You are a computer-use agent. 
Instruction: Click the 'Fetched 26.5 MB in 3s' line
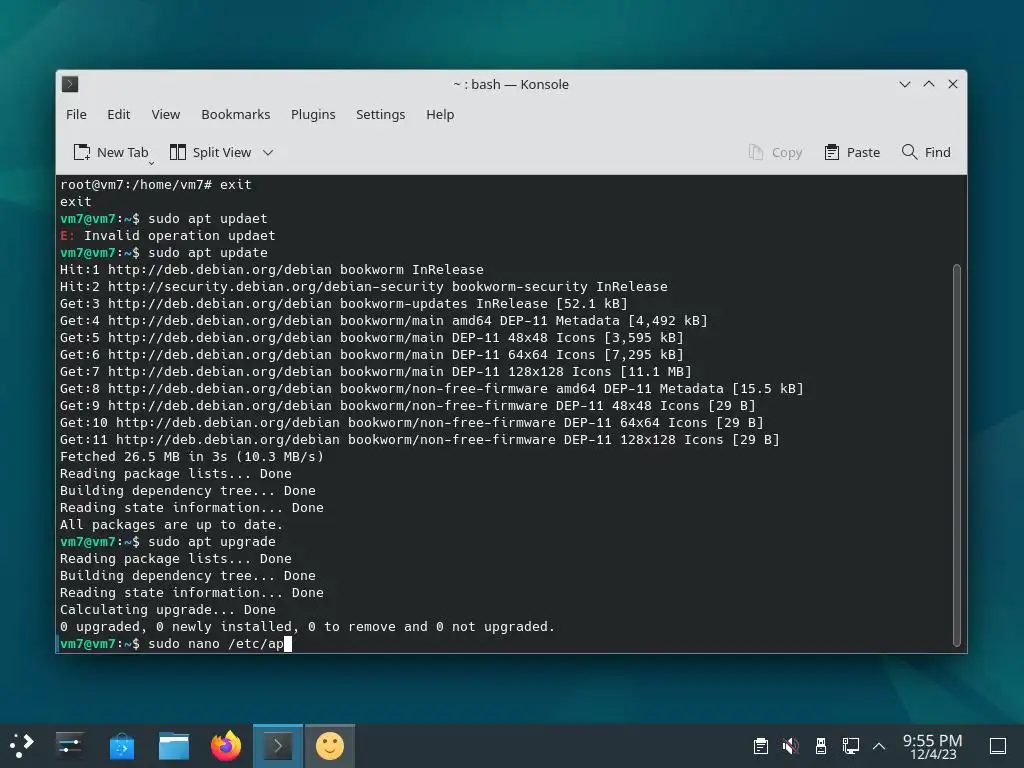pos(191,456)
